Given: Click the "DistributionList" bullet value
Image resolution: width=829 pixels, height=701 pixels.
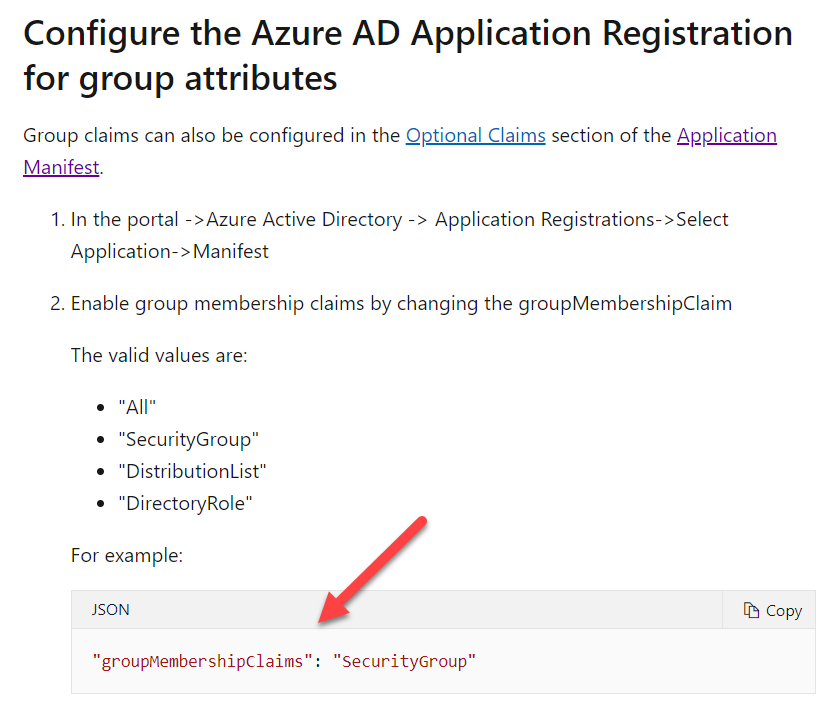Looking at the screenshot, I should pyautogui.click(x=192, y=472).
